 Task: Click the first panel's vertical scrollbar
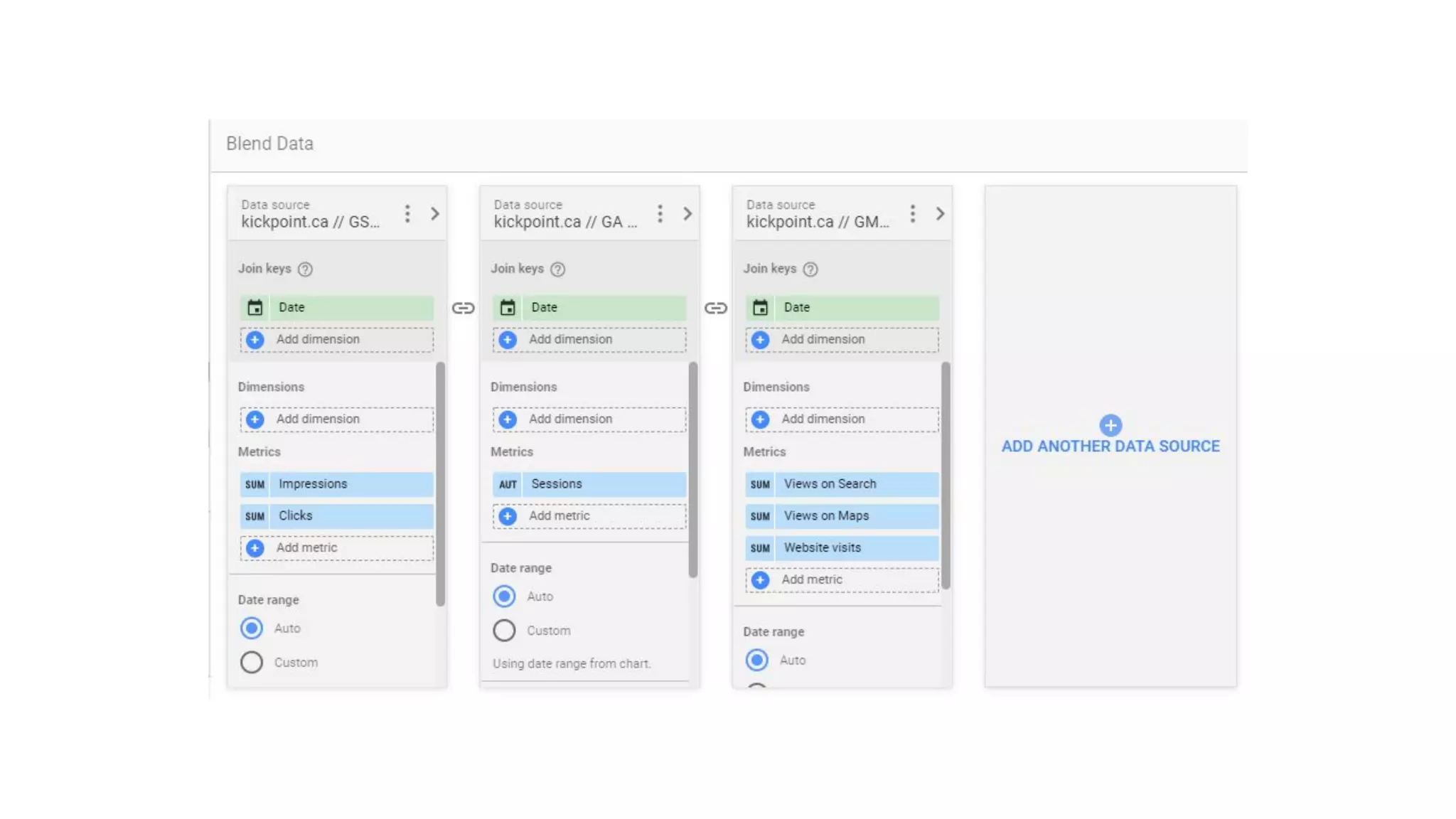(440, 483)
